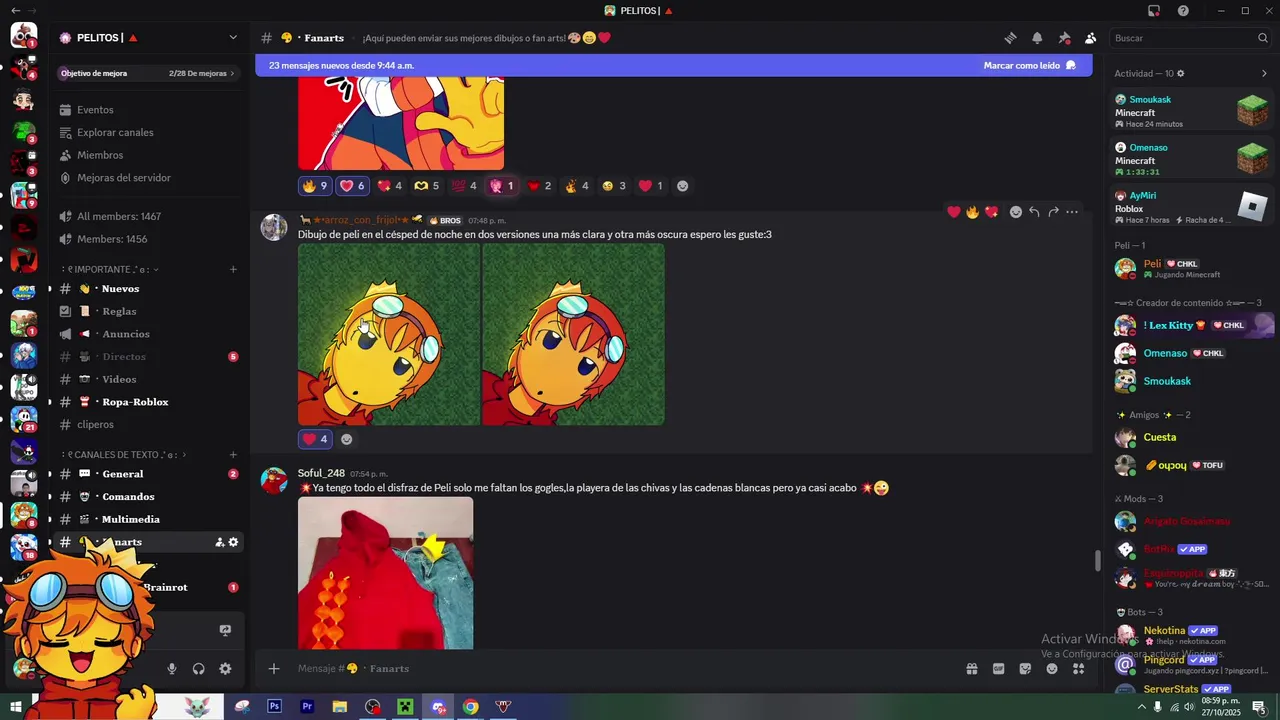Toggle the fire reaction with count 9
This screenshot has width=1280, height=720.
(x=315, y=186)
